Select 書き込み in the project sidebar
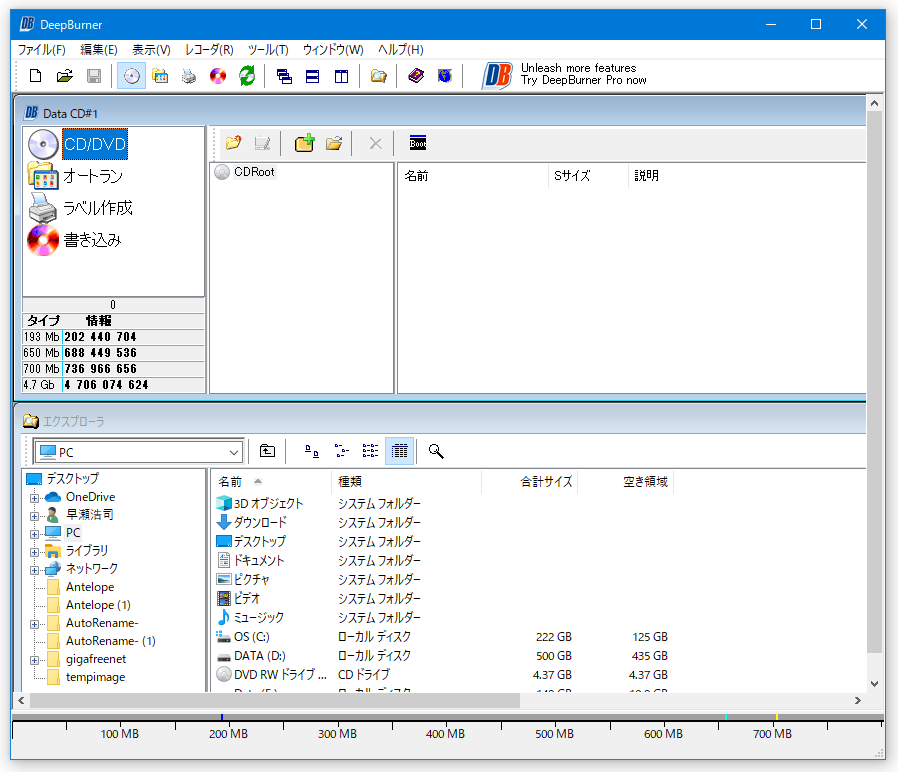This screenshot has height=772, width=898. pos(92,240)
